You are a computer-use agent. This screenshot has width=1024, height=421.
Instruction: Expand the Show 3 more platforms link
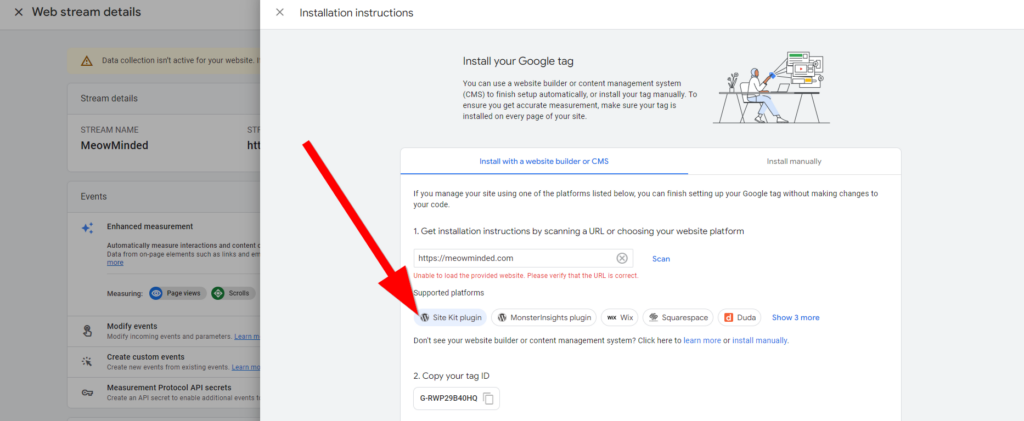795,317
